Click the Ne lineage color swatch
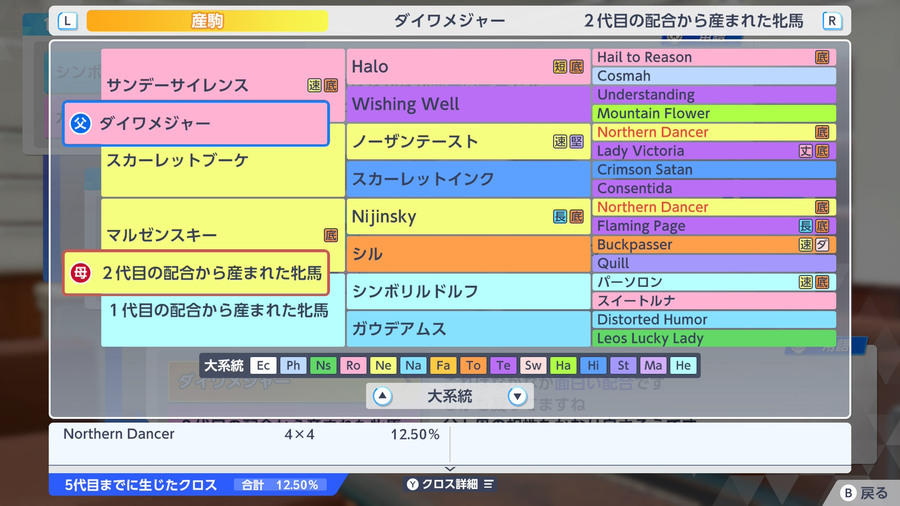Screen dimensions: 900x506 click(x=383, y=365)
